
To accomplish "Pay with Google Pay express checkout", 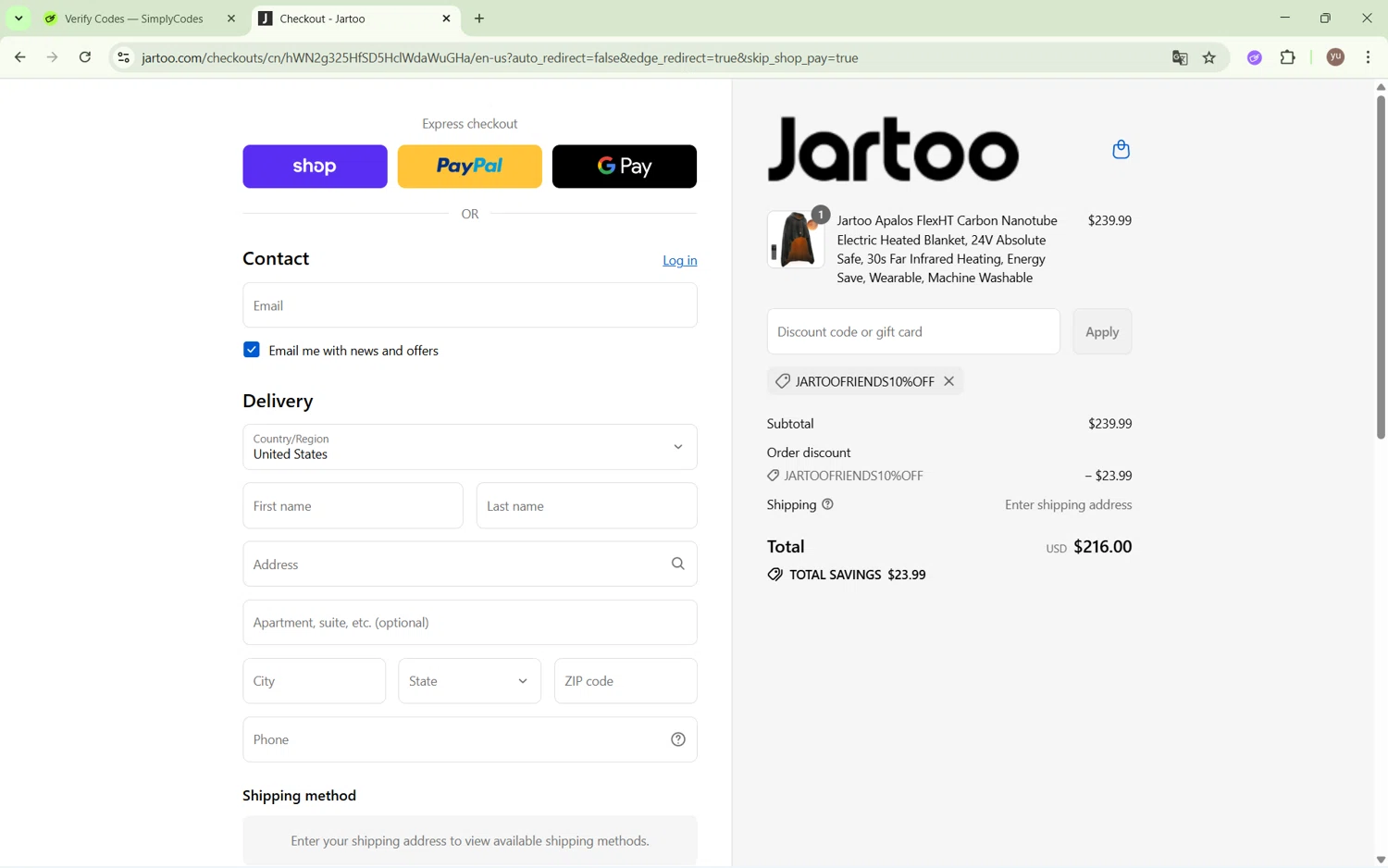I will tap(625, 167).
